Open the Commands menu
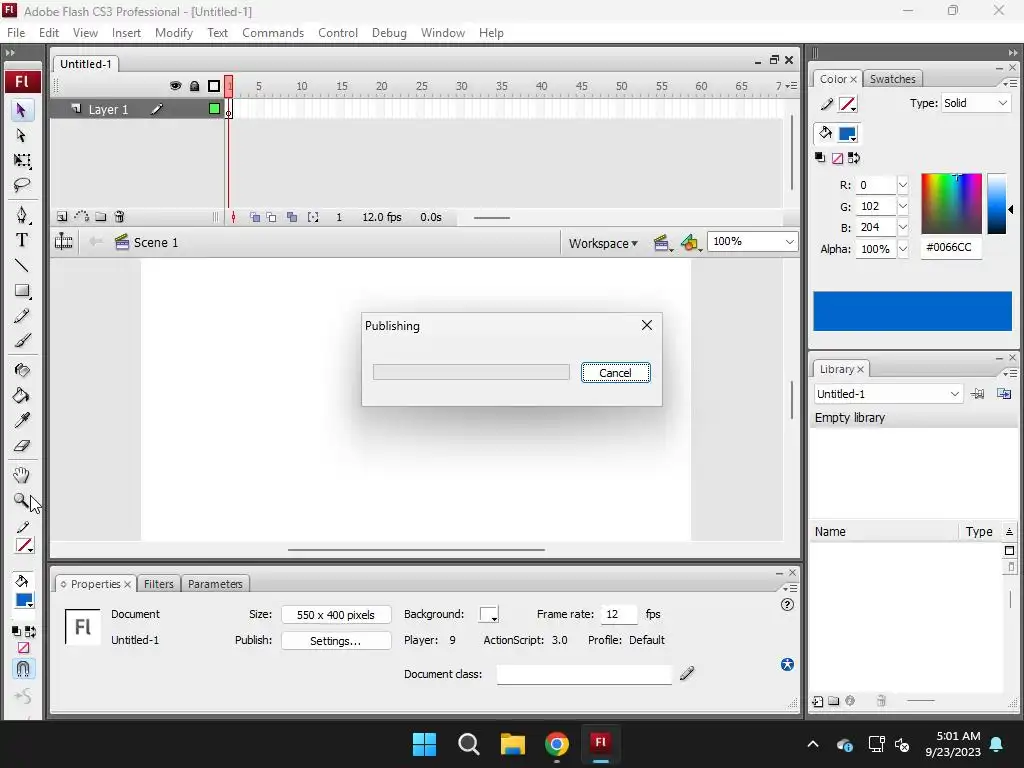 coord(273,33)
